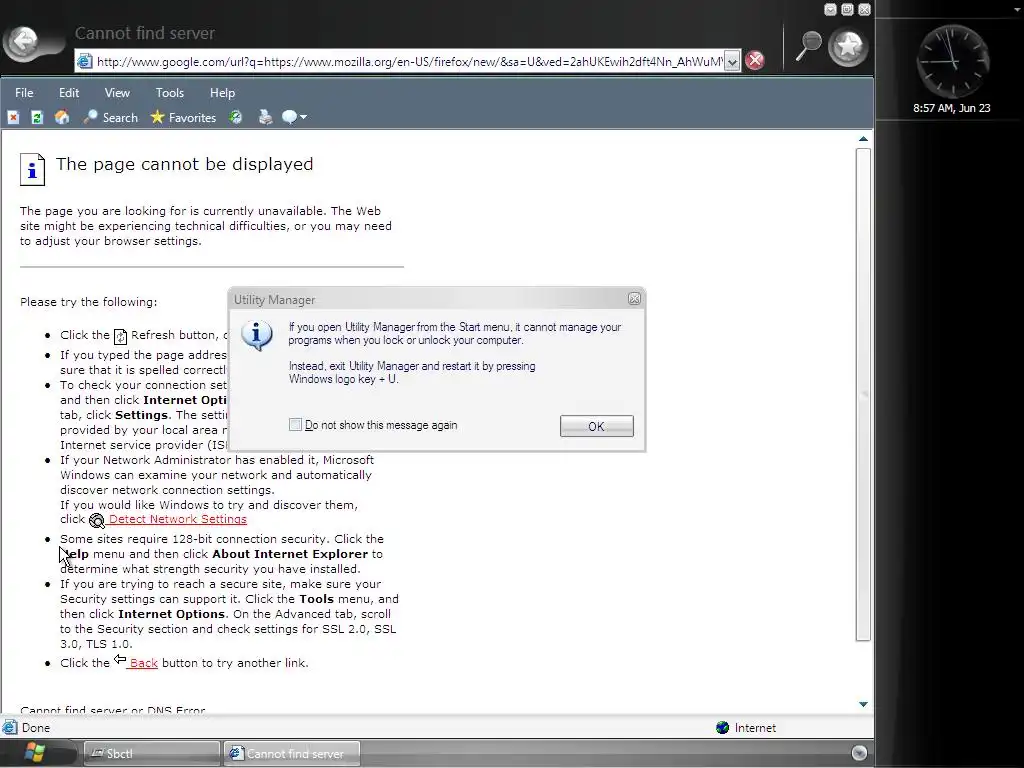The image size is (1024, 768).
Task: Open the Tools menu
Action: (170, 93)
